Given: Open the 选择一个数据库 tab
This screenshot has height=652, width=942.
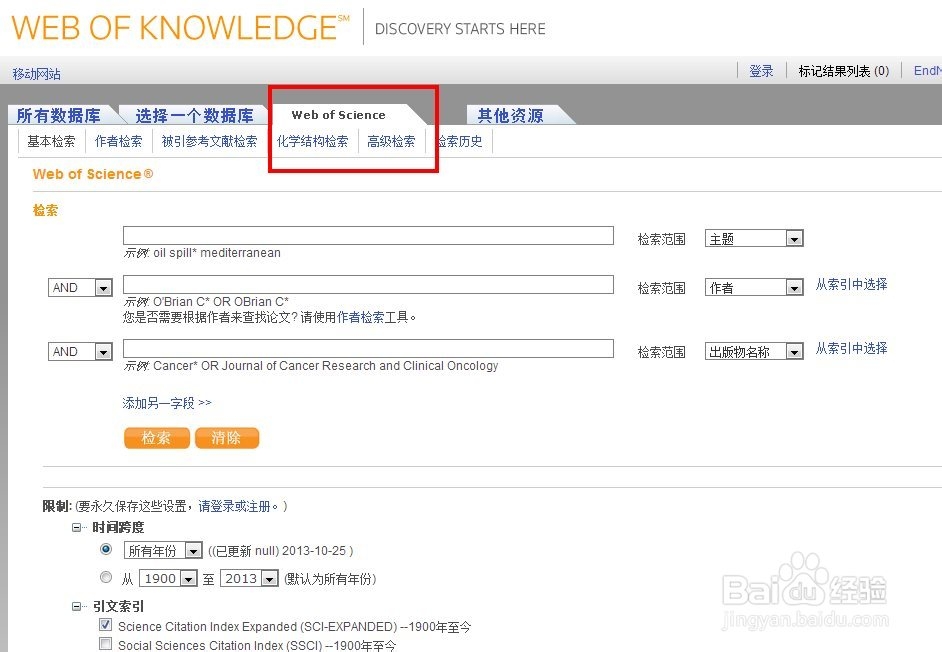Looking at the screenshot, I should 194,115.
